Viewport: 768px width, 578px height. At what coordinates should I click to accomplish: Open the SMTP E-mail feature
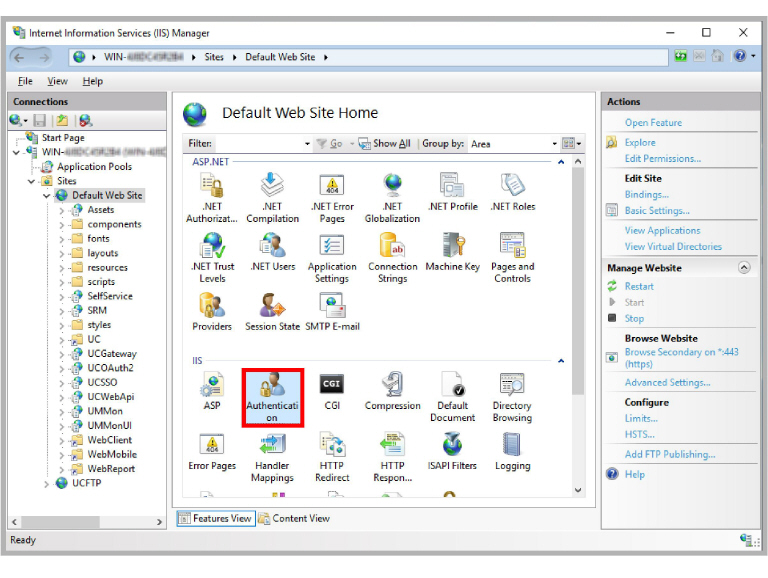(x=332, y=312)
